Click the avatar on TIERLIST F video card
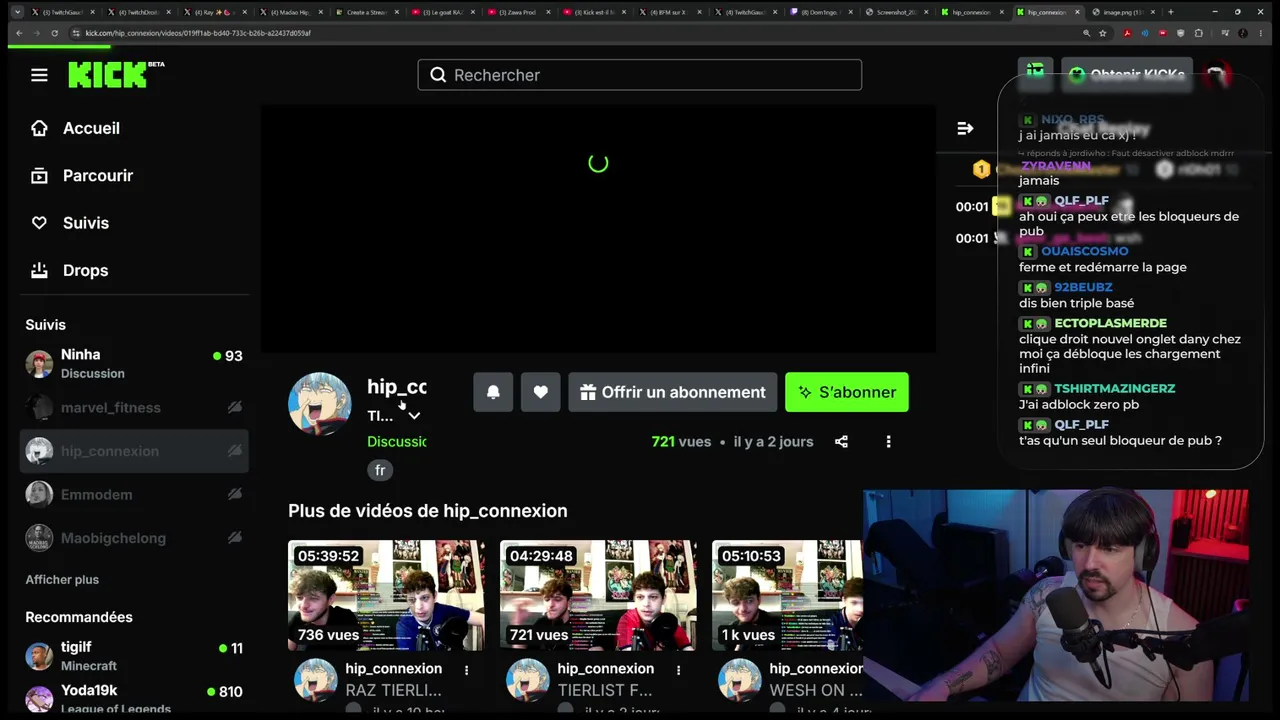This screenshot has width=1280, height=720. [527, 681]
